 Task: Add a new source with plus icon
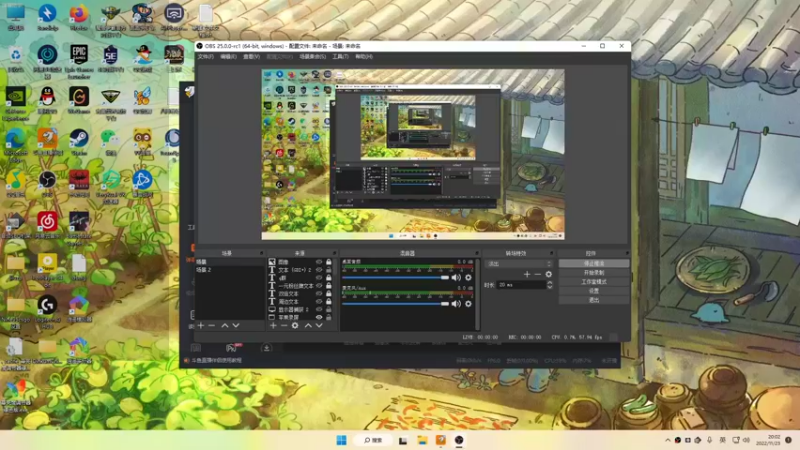click(273, 326)
